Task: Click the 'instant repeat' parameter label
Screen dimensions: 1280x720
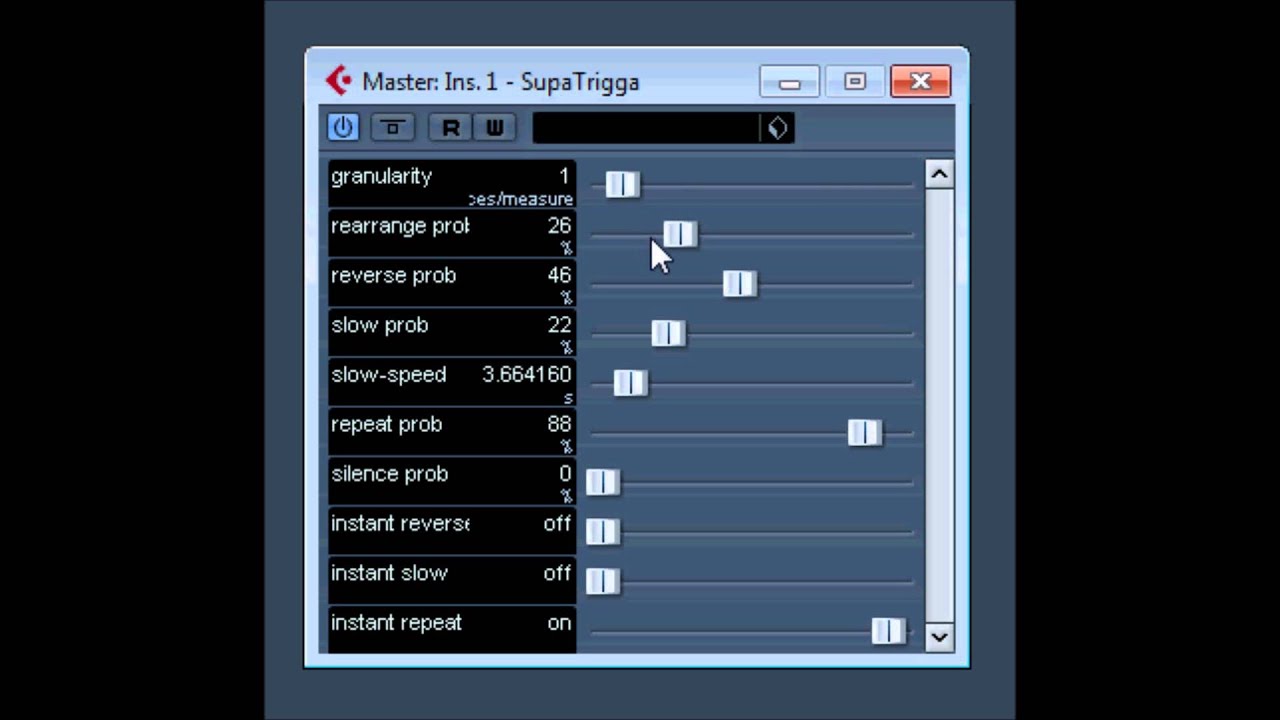Action: tap(396, 623)
